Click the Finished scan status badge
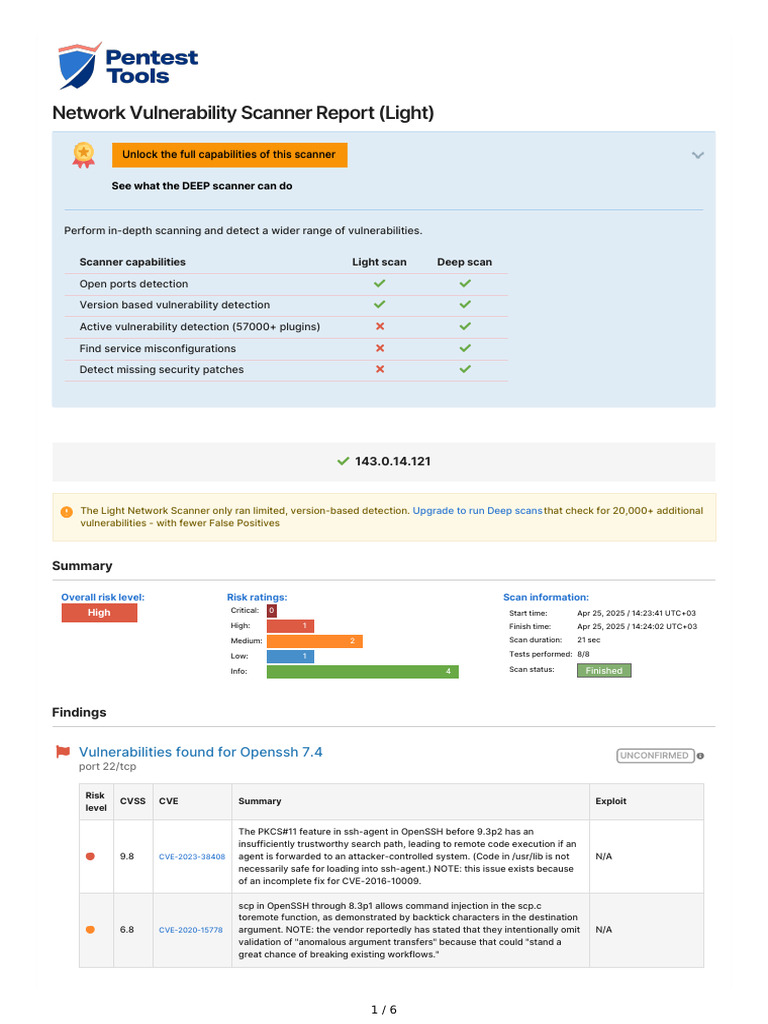Image resolution: width=768 pixels, height=1024 pixels. pyautogui.click(x=604, y=671)
